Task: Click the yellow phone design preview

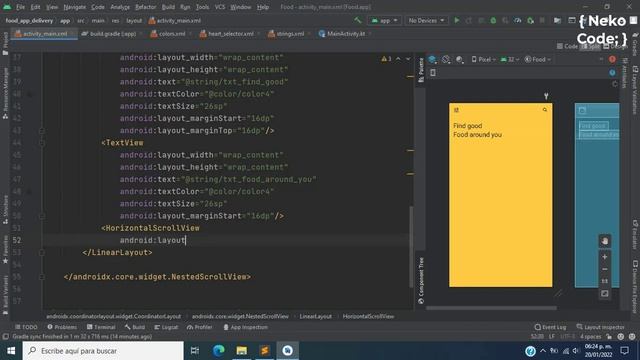Action: [500, 195]
